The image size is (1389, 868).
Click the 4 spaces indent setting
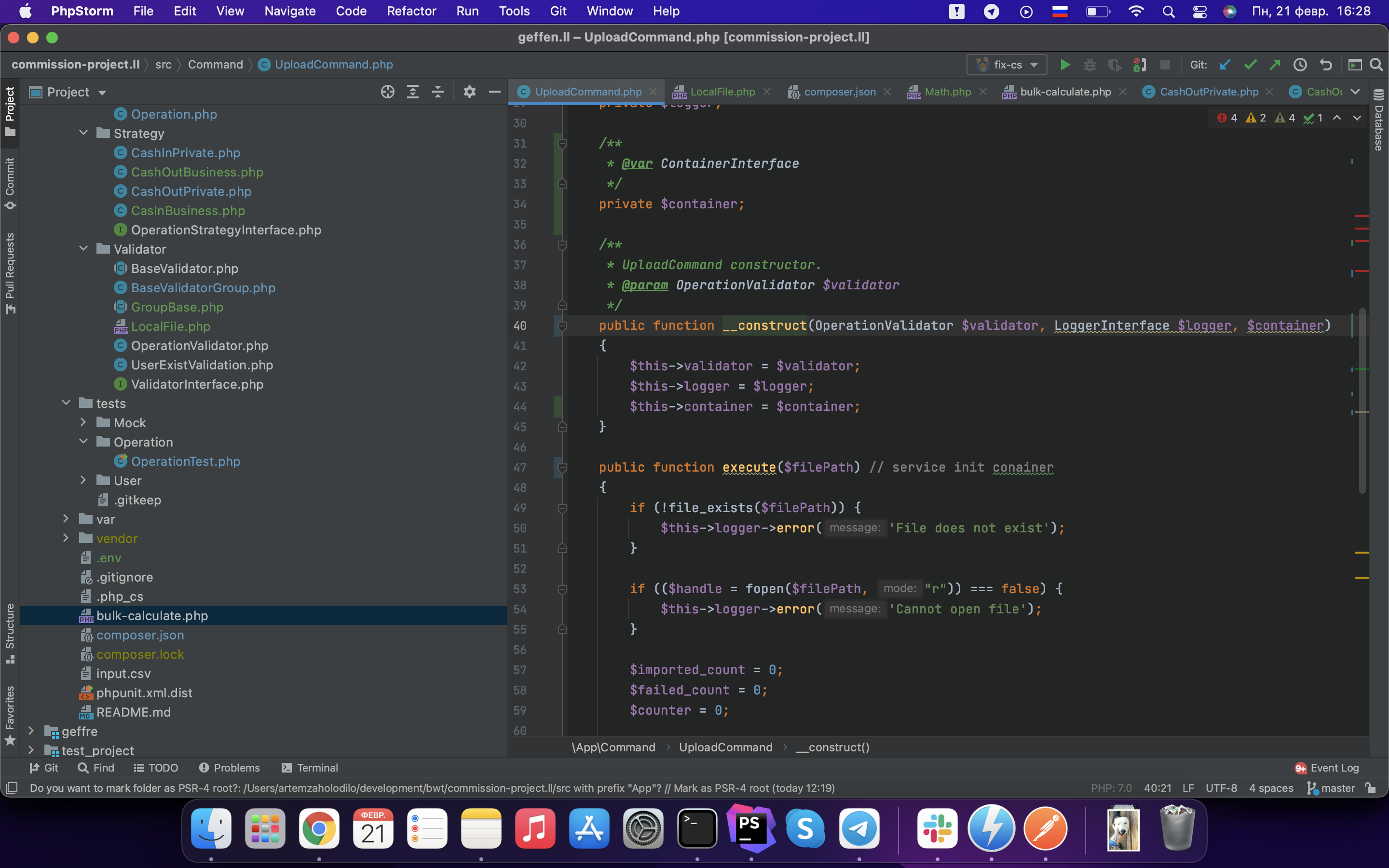click(x=1271, y=787)
